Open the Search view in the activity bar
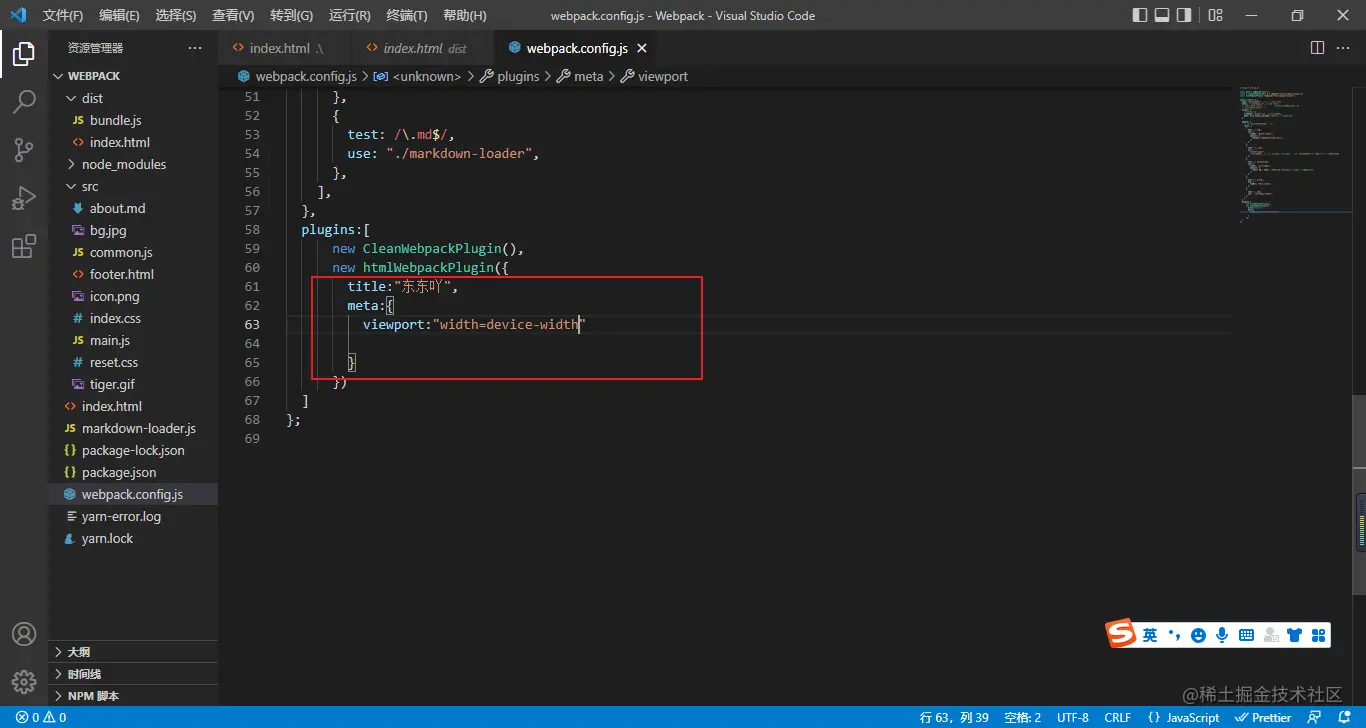Image resolution: width=1366 pixels, height=728 pixels. click(x=24, y=102)
